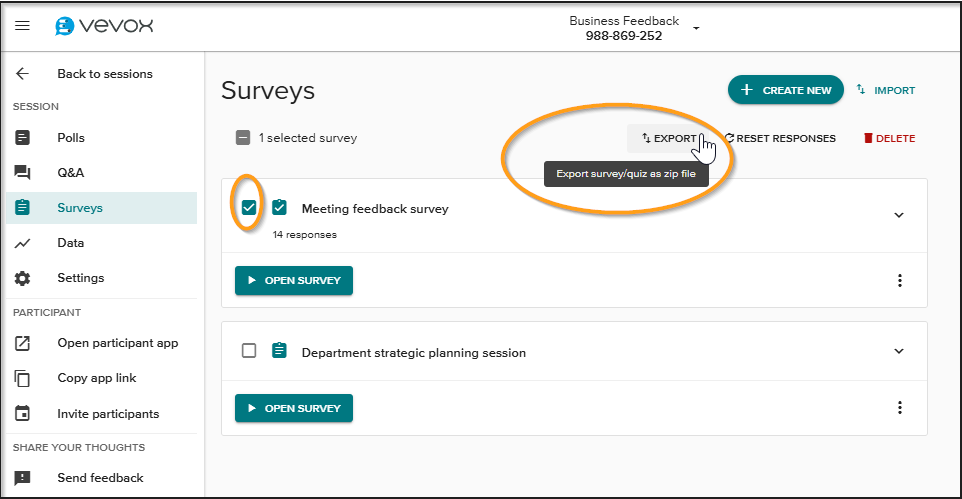
Task: Expand Meeting feedback survey chevron
Action: tap(899, 215)
